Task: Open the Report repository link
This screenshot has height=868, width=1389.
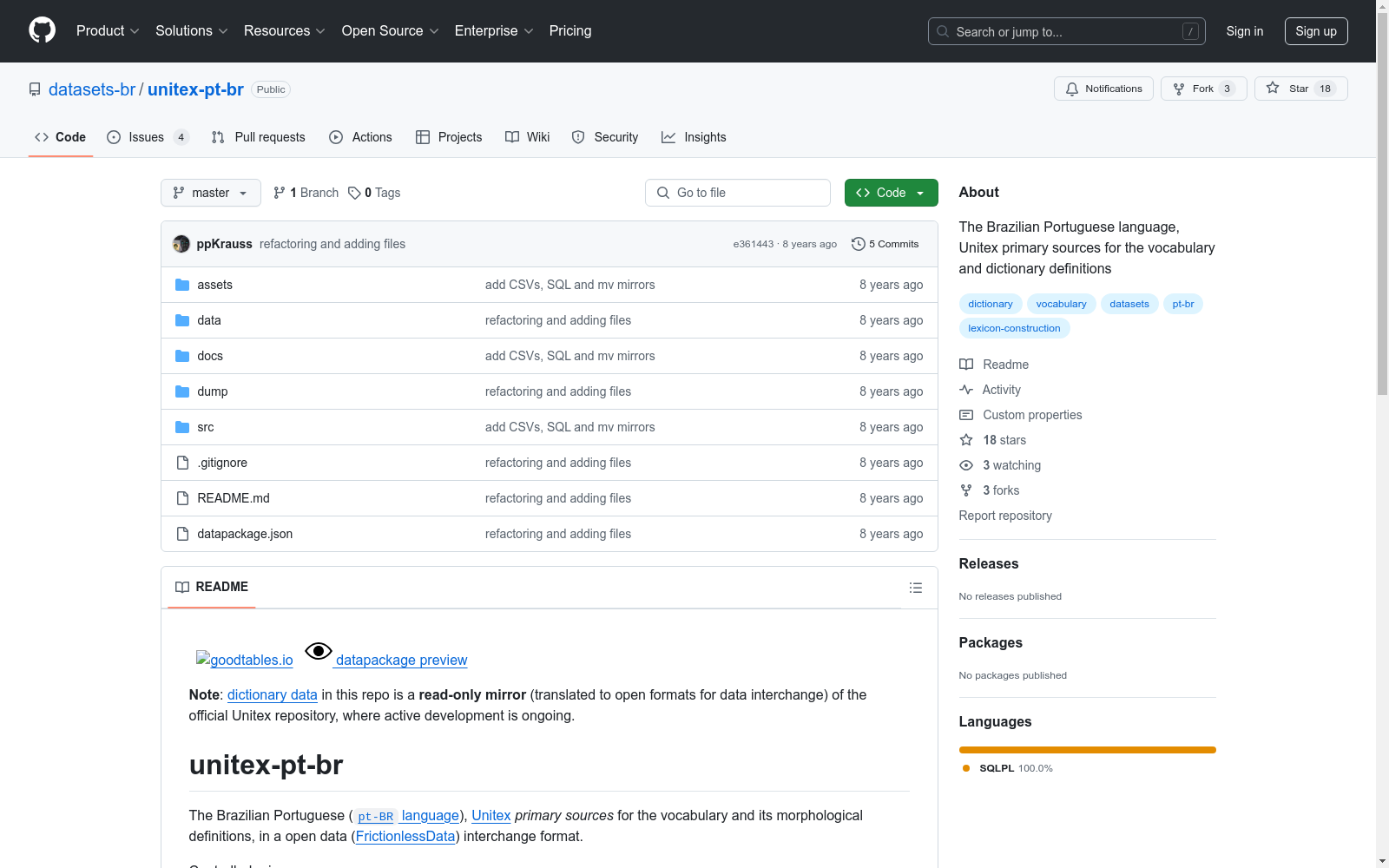Action: click(1005, 516)
